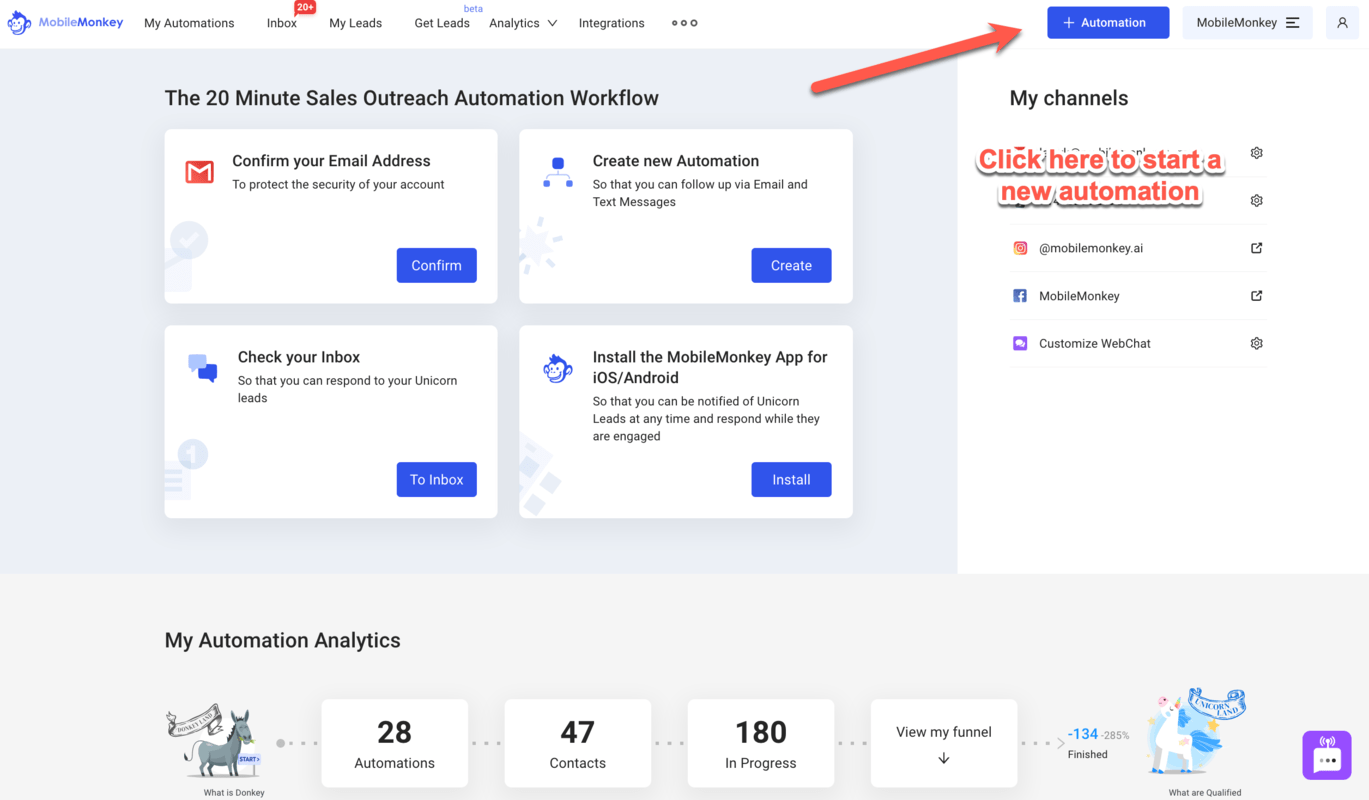Create a new automation from the card
1369x800 pixels.
pyautogui.click(x=791, y=265)
